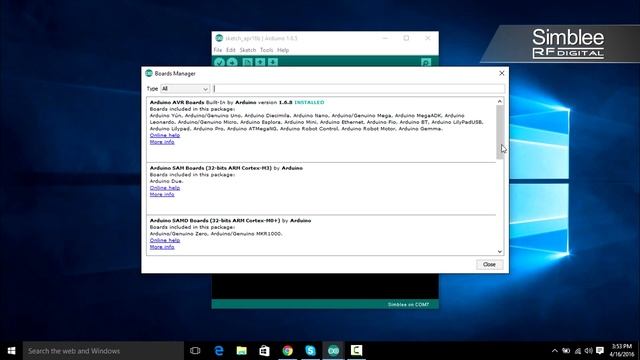The image size is (640, 360).
Task: Click the volume speaker icon in tray
Action: pyautogui.click(x=589, y=351)
